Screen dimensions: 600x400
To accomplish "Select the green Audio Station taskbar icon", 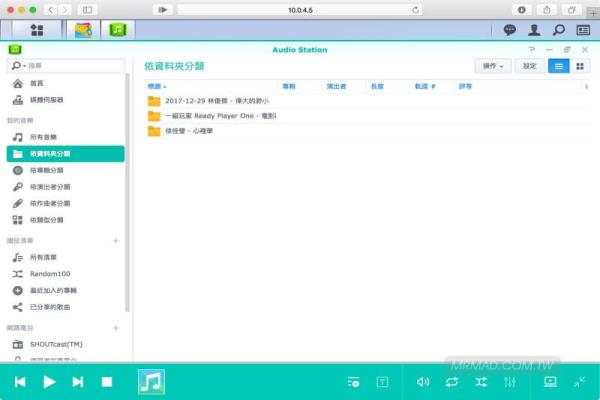I will 117,30.
